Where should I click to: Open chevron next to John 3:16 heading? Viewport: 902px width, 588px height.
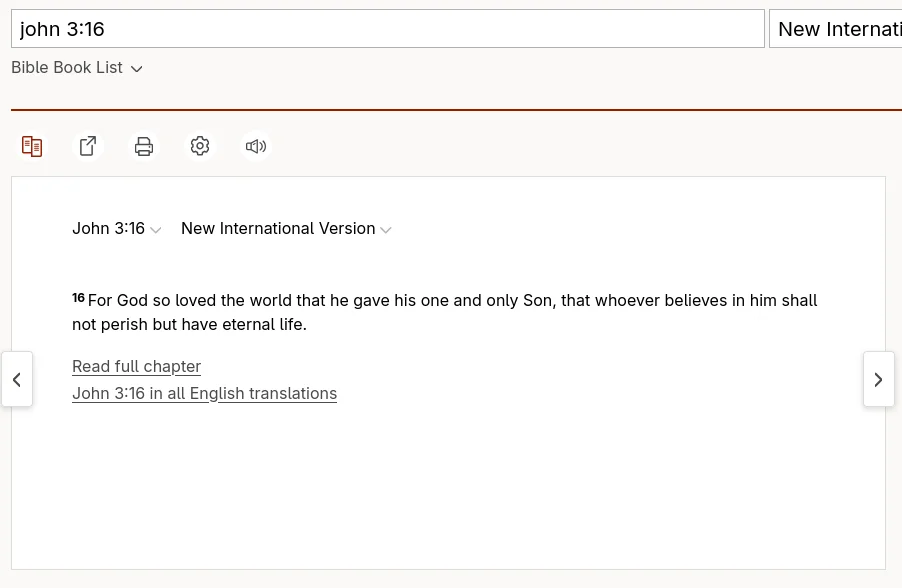[156, 230]
